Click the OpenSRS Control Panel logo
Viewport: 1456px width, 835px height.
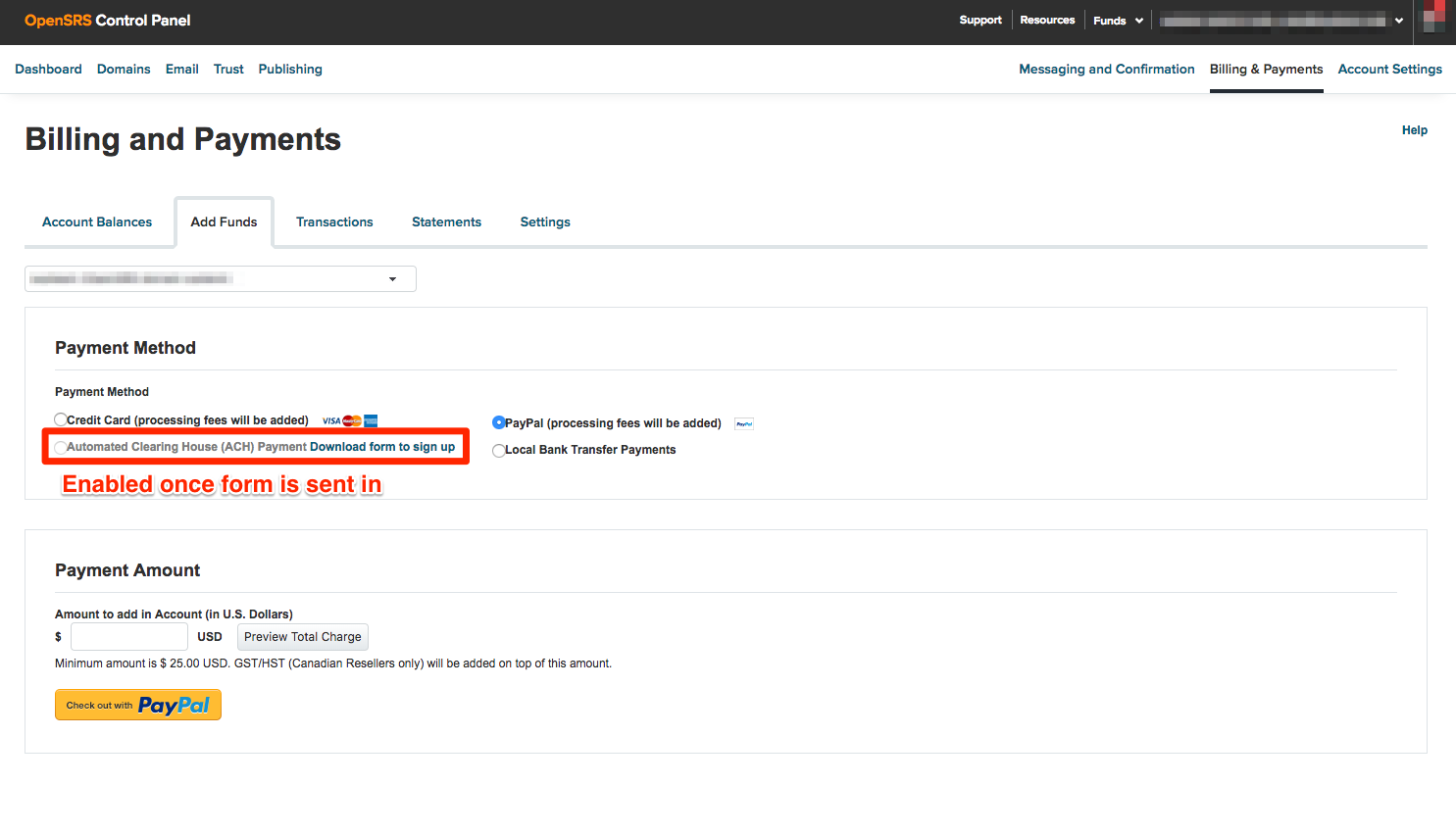click(x=108, y=21)
